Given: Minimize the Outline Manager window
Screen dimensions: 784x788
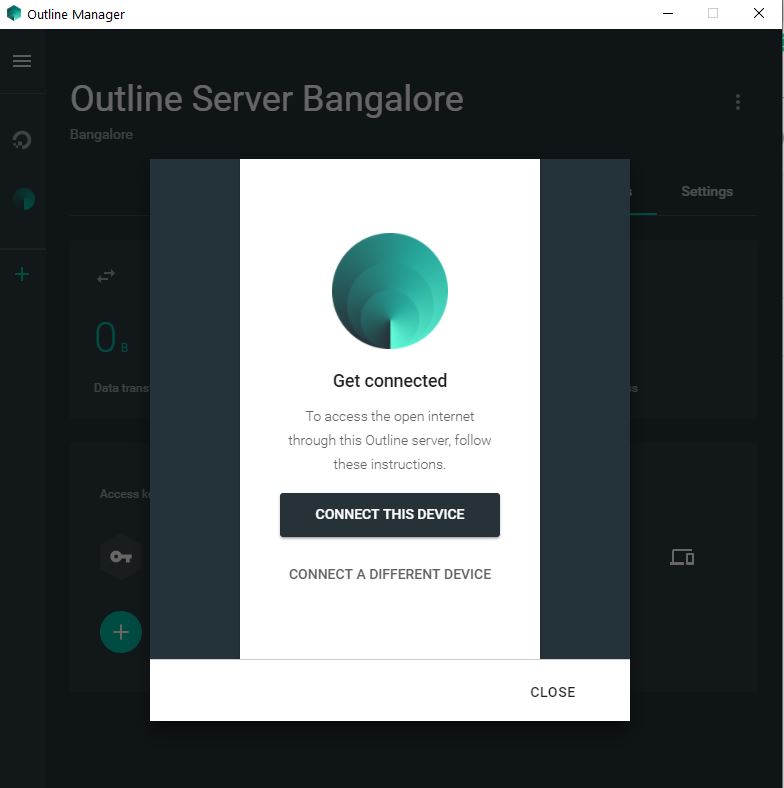Looking at the screenshot, I should point(668,14).
